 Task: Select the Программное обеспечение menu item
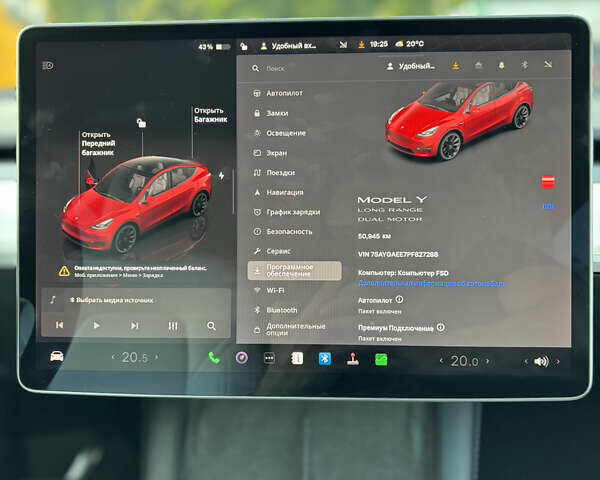tap(294, 271)
